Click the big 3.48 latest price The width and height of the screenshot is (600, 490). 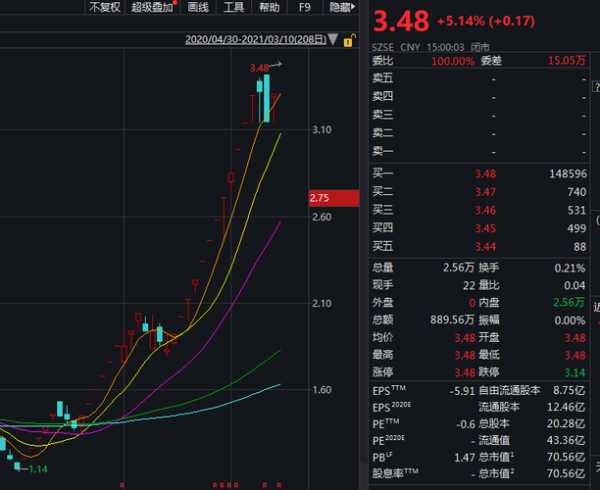tap(401, 21)
